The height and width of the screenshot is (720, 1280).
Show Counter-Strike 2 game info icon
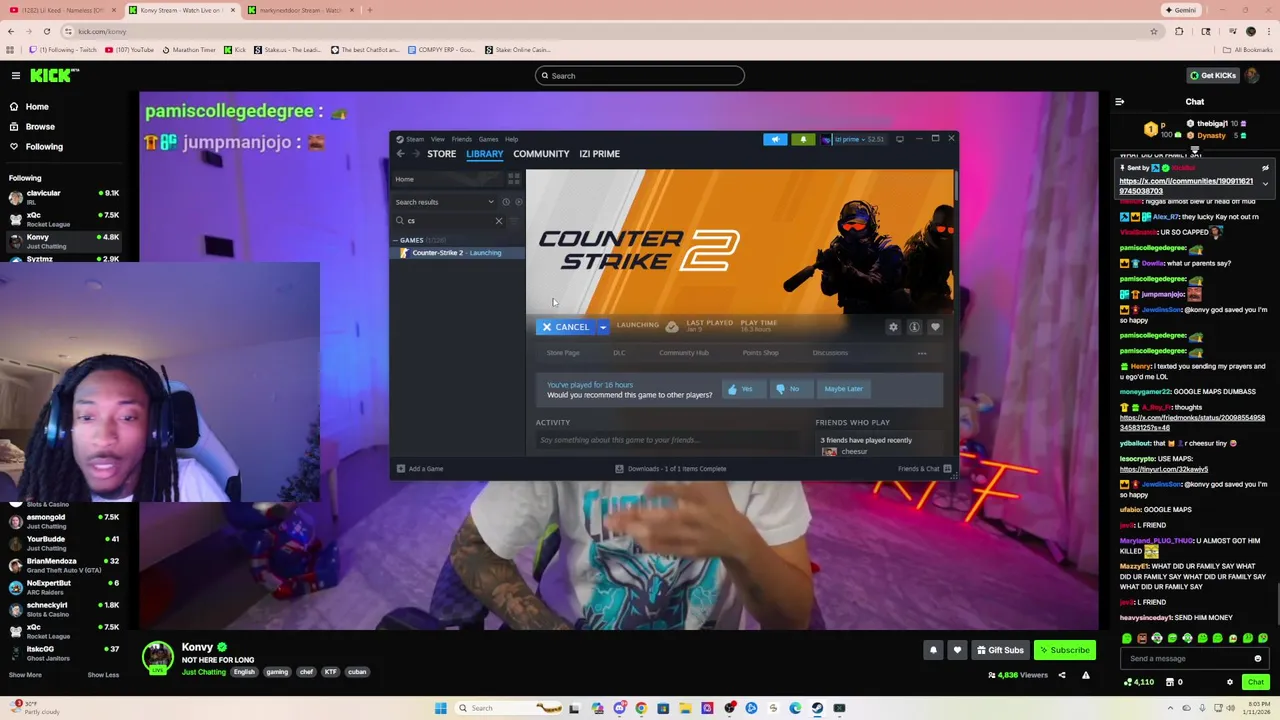pyautogui.click(x=914, y=327)
